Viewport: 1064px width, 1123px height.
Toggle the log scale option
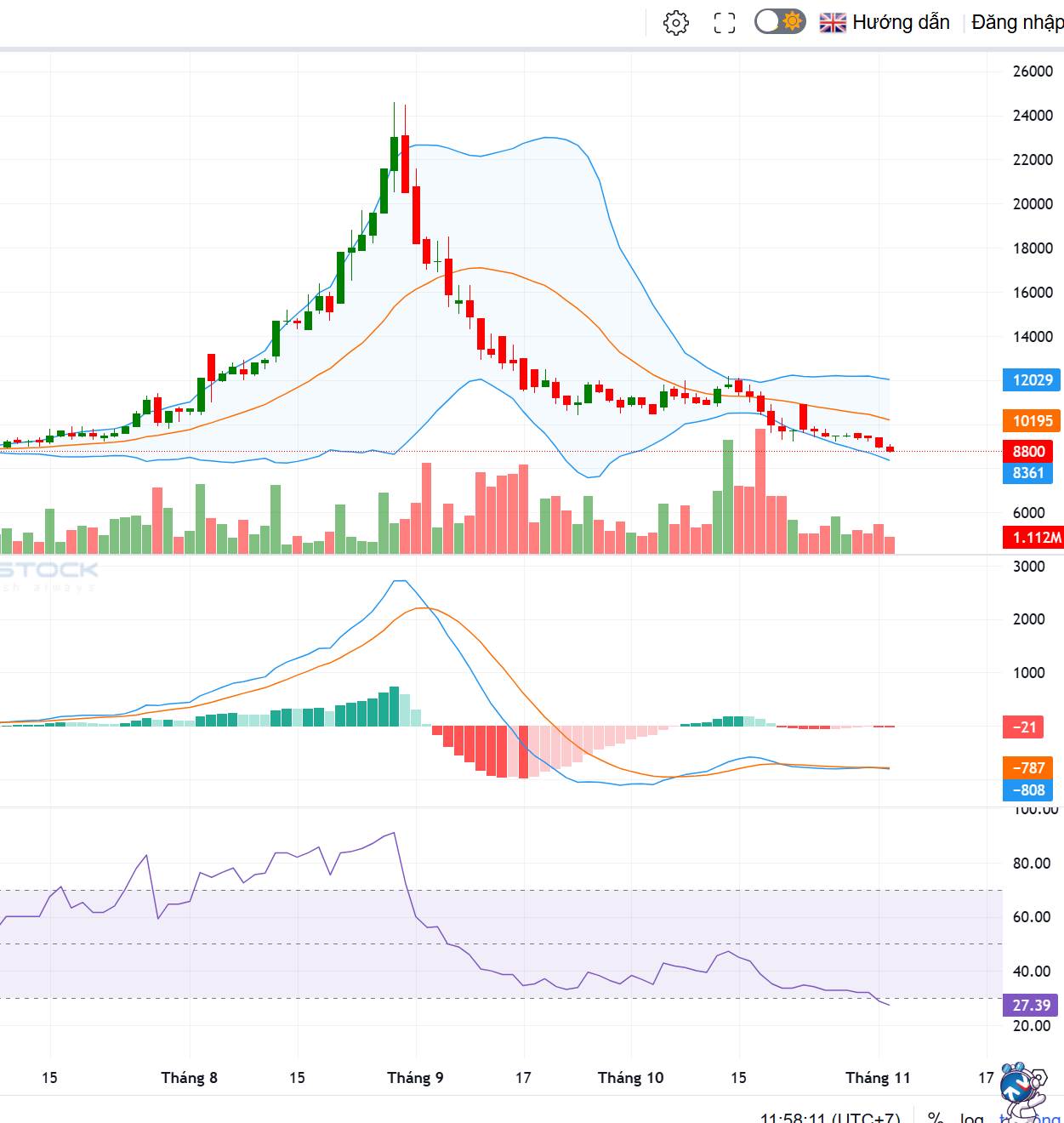[x=972, y=1117]
